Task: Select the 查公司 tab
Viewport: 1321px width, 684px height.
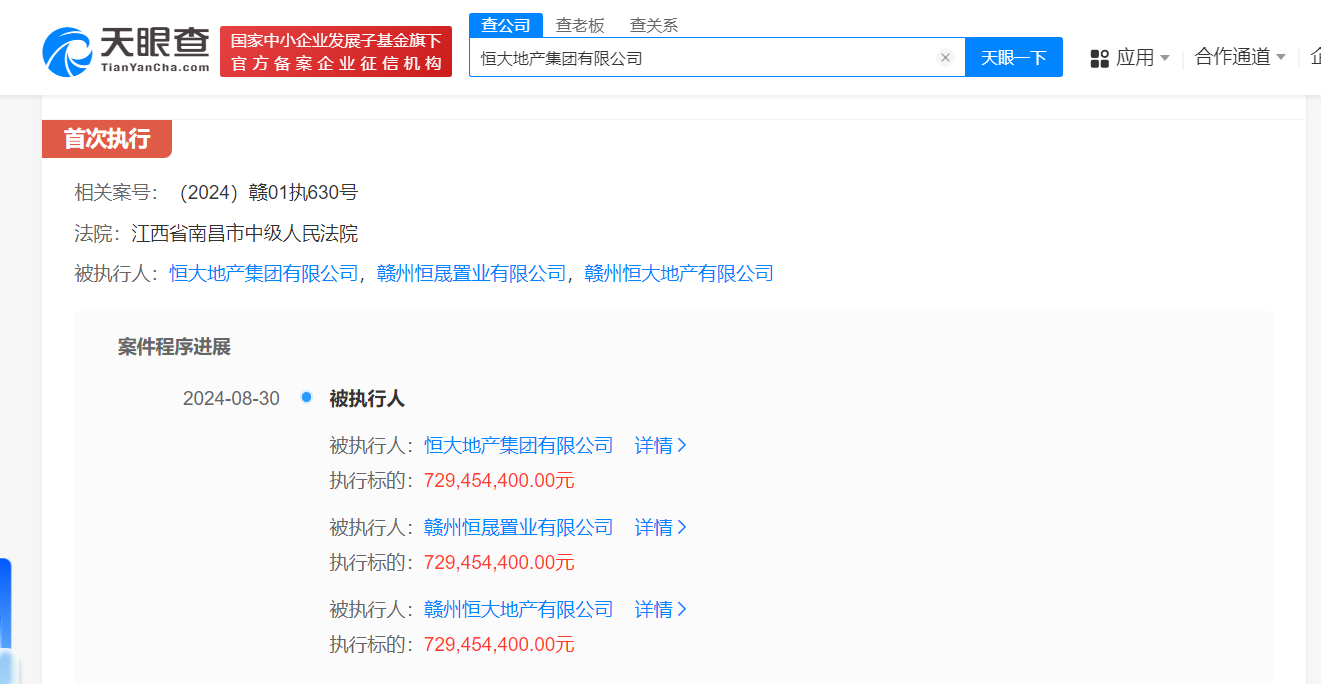Action: (506, 24)
